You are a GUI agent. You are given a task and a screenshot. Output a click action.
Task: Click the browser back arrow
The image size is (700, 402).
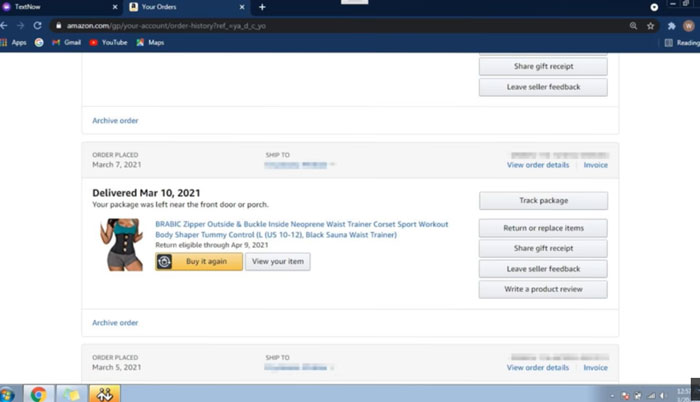pos(6,25)
